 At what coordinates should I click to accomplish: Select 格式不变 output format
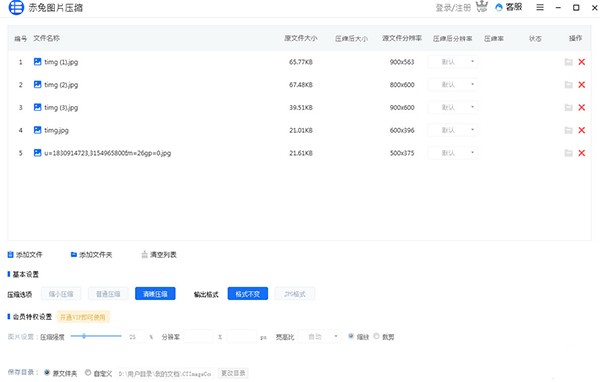[x=248, y=294]
